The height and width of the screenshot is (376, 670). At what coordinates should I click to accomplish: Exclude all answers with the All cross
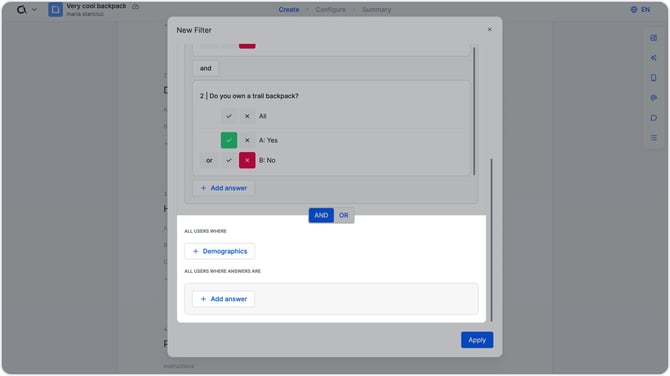247,116
